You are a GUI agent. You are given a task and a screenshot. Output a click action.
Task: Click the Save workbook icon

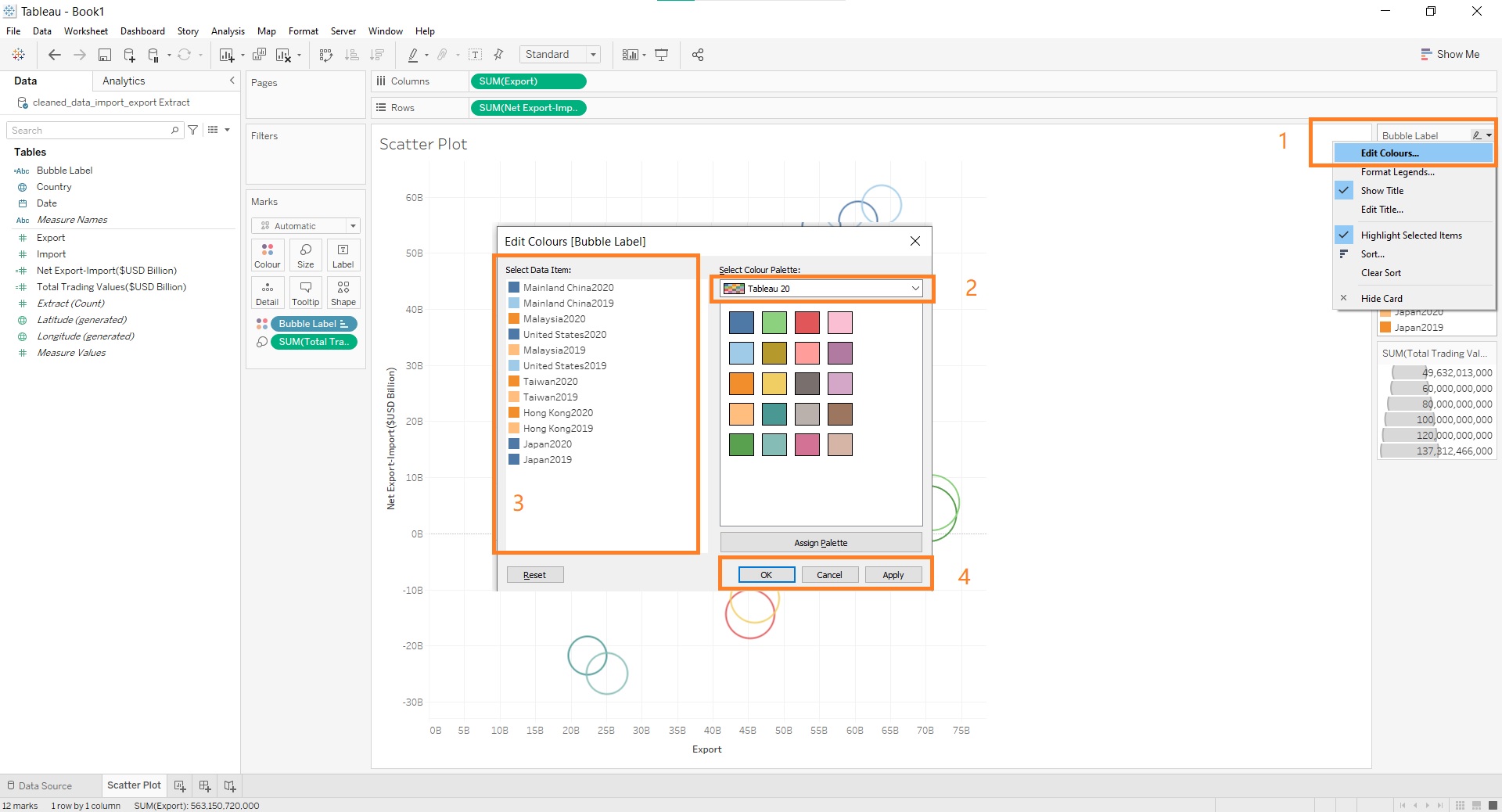(x=105, y=55)
